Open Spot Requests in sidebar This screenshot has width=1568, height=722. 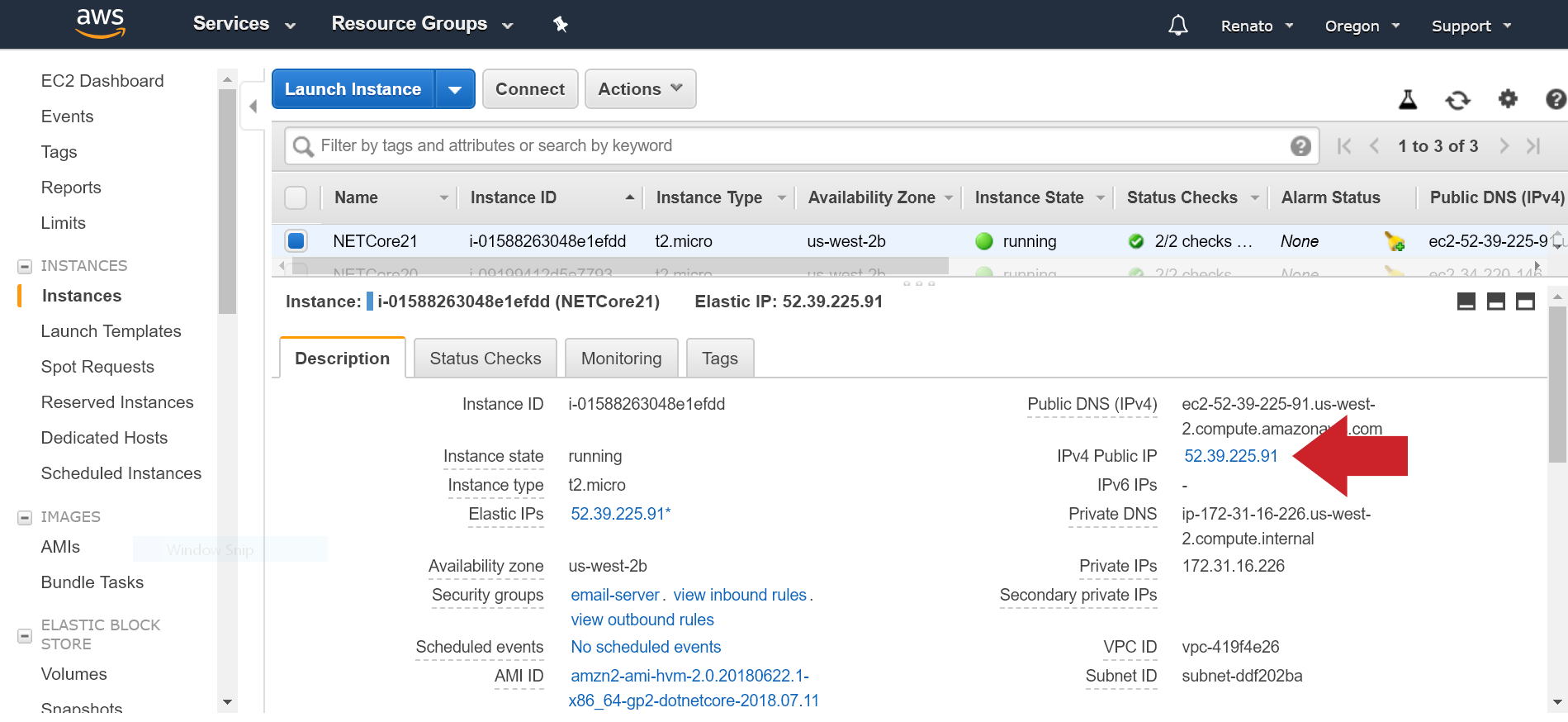click(x=97, y=367)
